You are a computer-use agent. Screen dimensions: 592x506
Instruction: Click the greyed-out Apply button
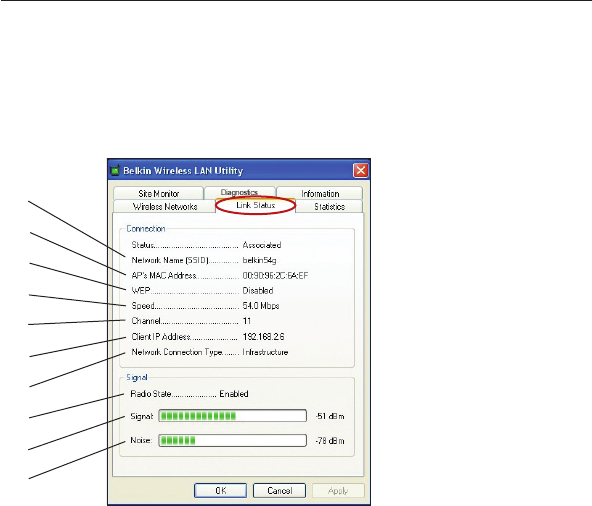[x=338, y=491]
